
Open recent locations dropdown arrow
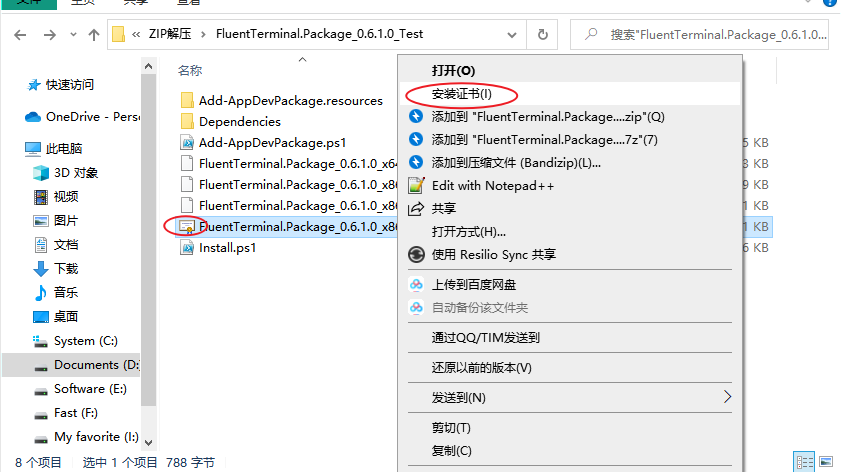pyautogui.click(x=73, y=35)
